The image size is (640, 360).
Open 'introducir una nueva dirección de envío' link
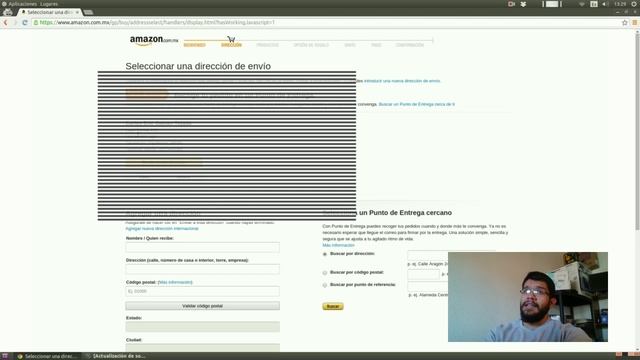(x=402, y=81)
